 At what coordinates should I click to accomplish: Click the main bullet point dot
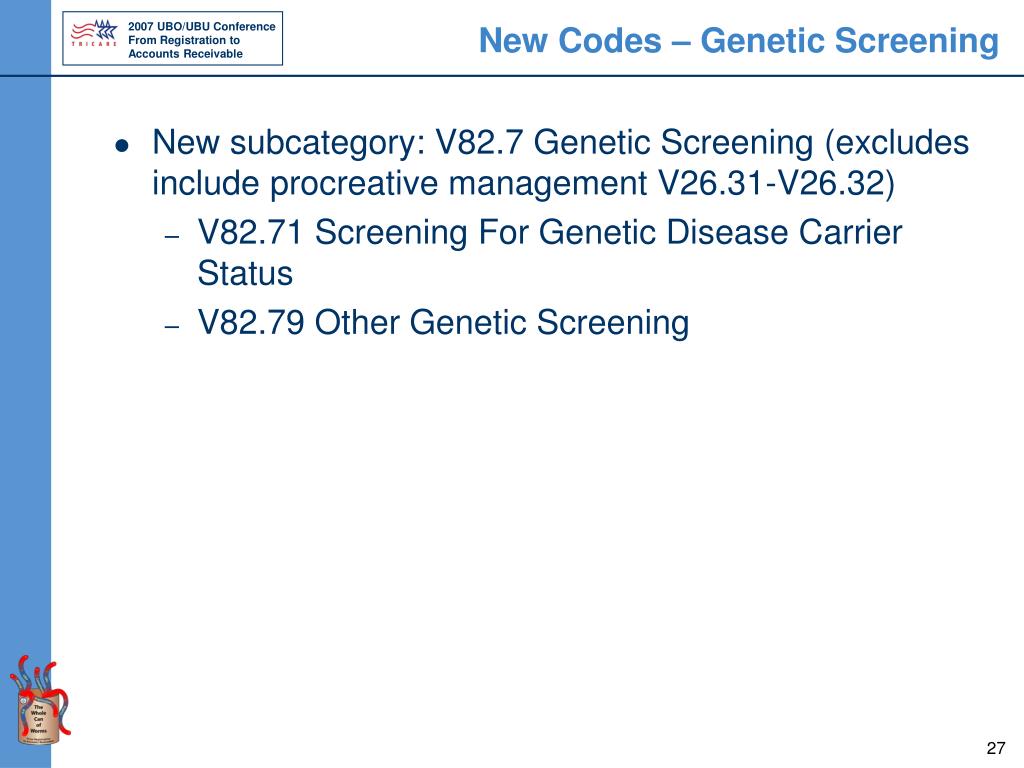click(121, 145)
